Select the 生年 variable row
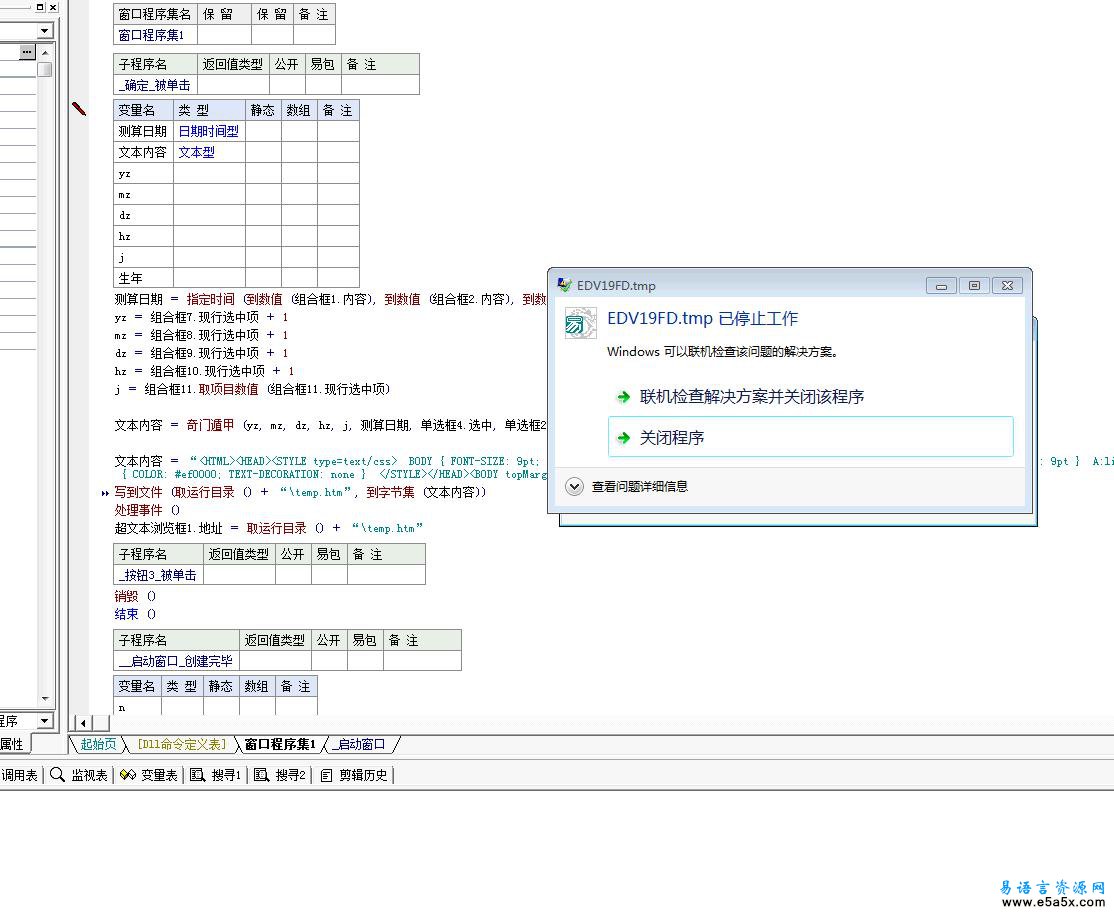This screenshot has height=915, width=1114. 236,278
